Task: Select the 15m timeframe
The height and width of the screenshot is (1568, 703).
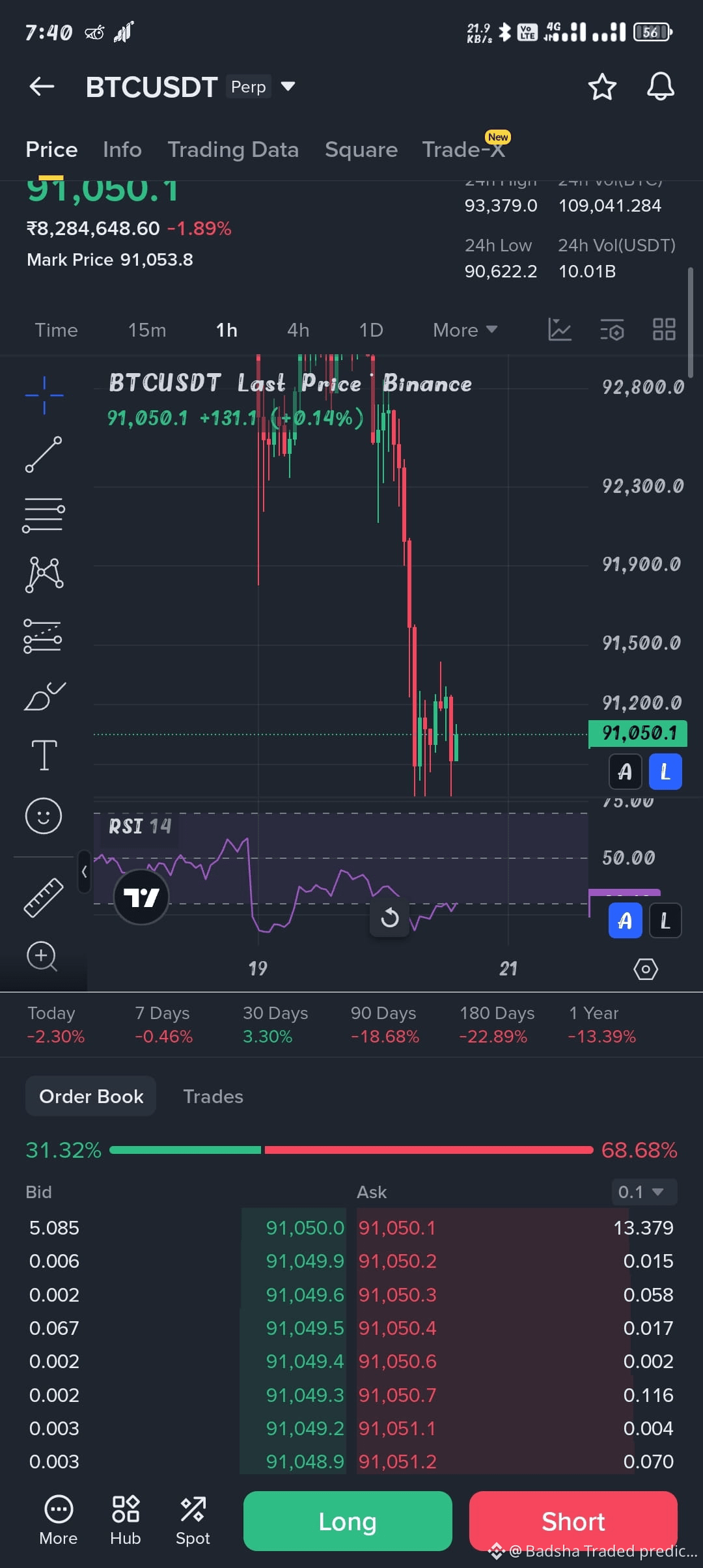Action: 147,330
